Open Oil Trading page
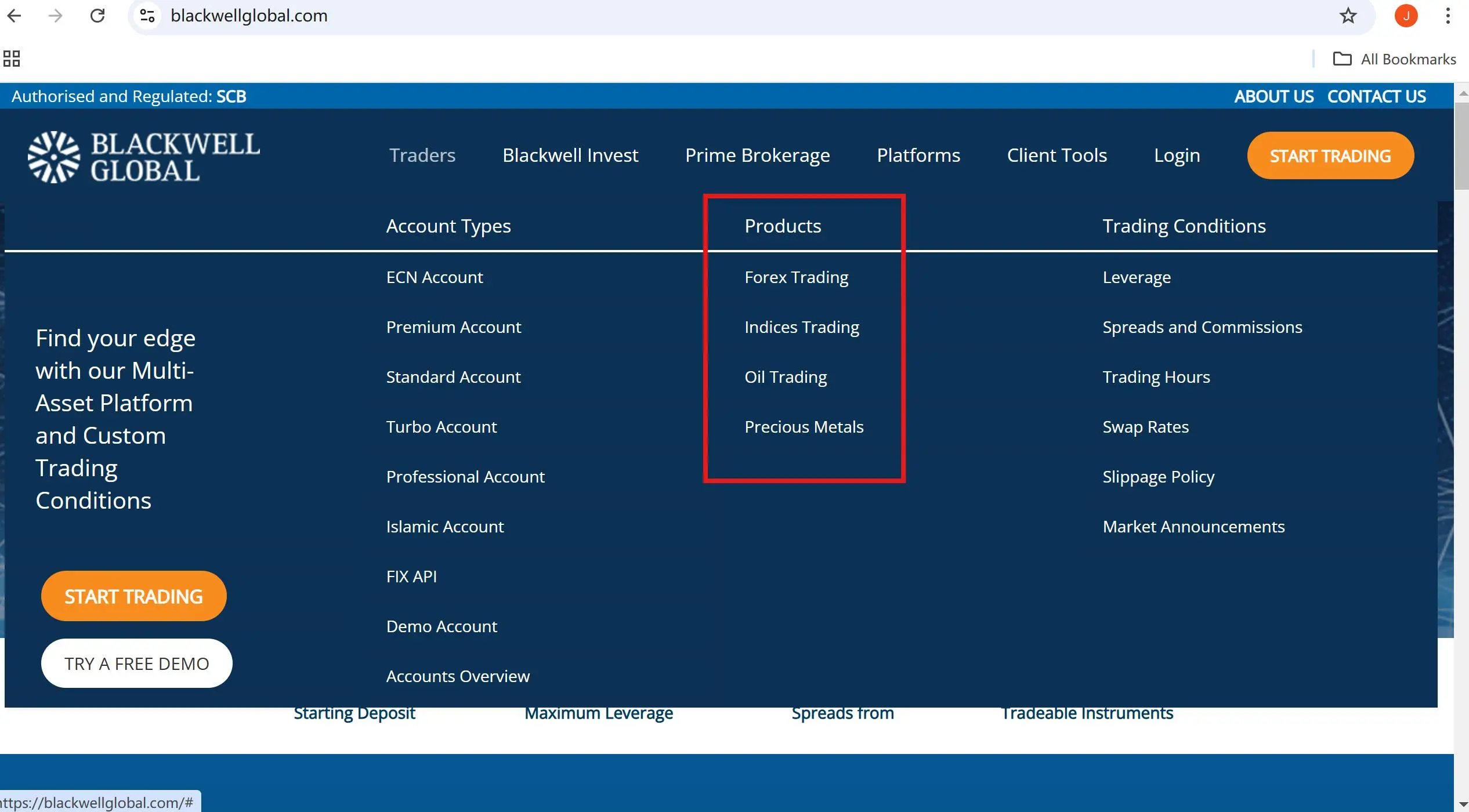 786,377
